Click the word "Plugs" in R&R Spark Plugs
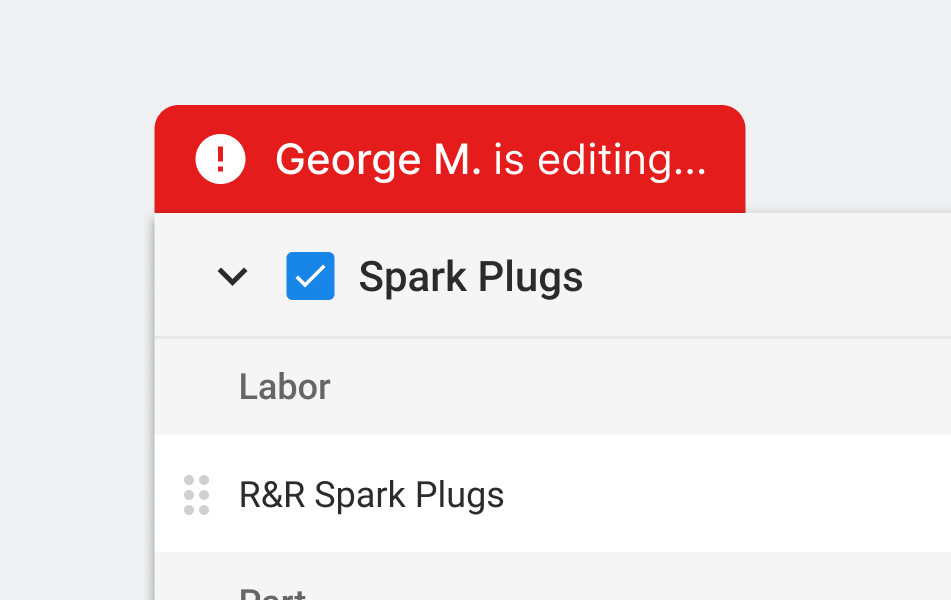Image resolution: width=951 pixels, height=600 pixels. pyautogui.click(x=460, y=495)
